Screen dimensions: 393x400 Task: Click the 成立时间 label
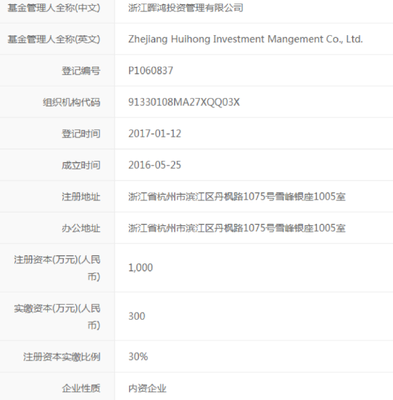coord(81,165)
